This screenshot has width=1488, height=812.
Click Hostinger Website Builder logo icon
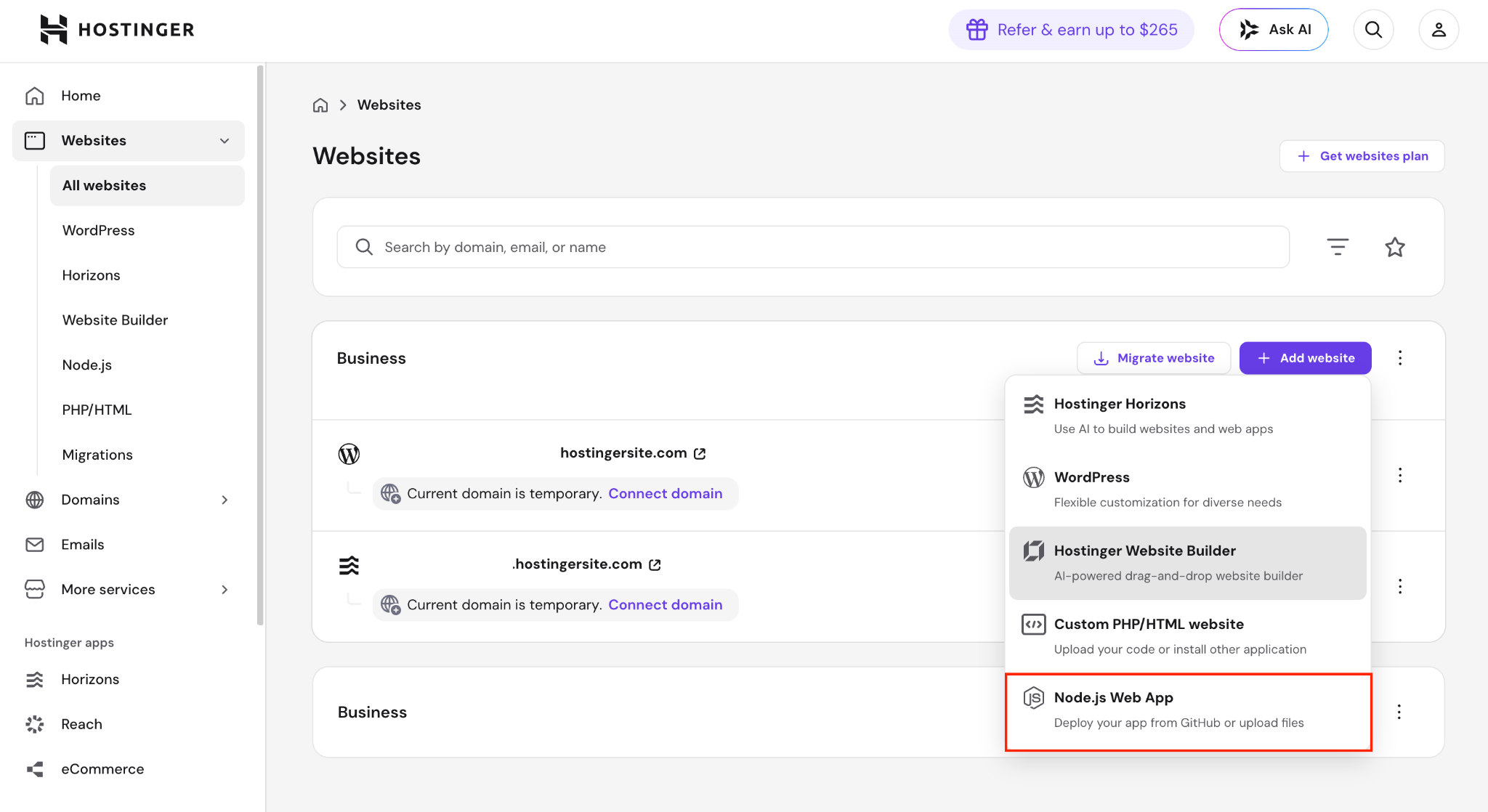(x=1034, y=551)
